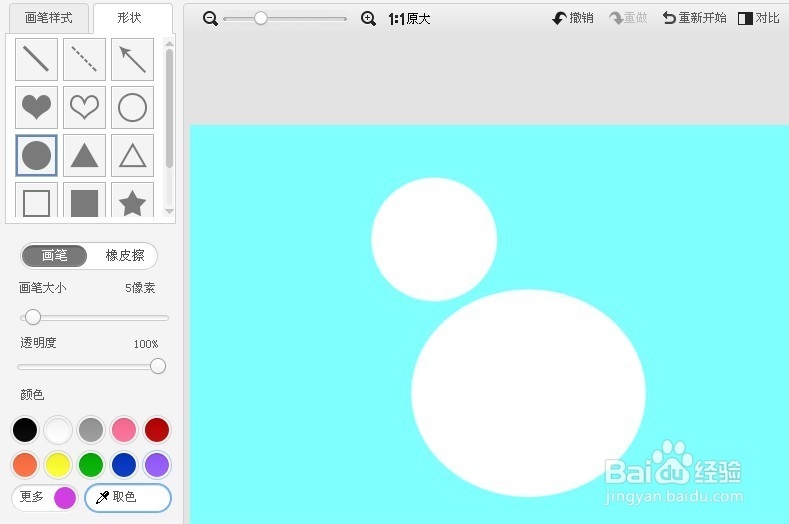Select the filled star shape

(132, 200)
